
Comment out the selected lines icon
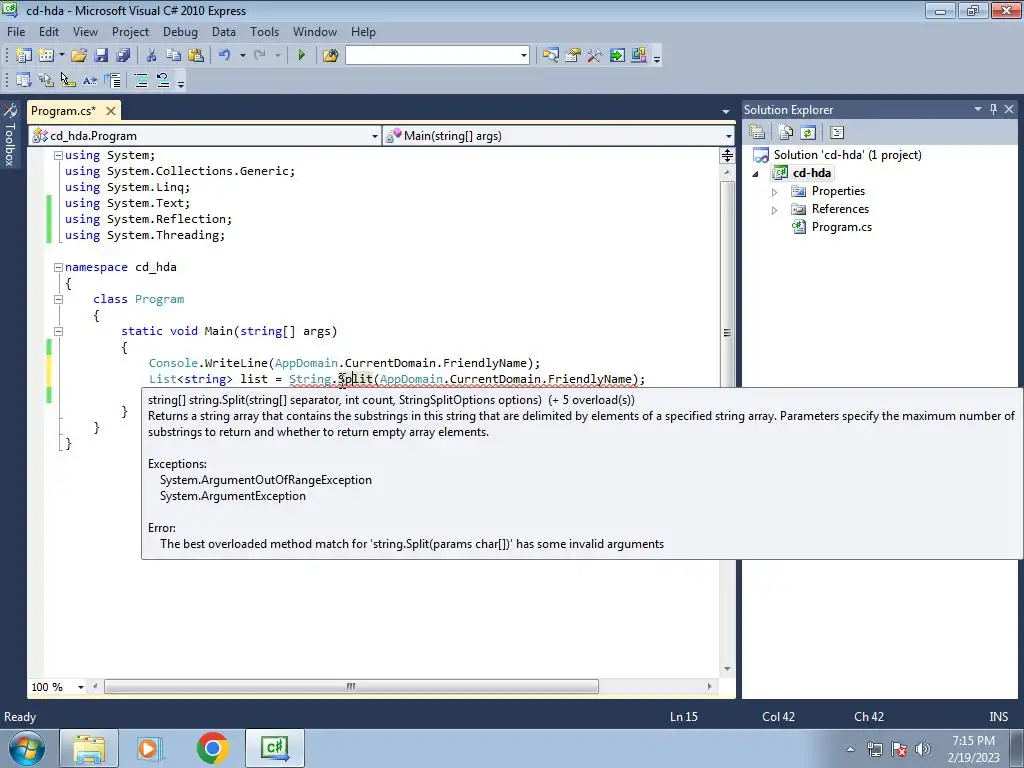tap(141, 80)
